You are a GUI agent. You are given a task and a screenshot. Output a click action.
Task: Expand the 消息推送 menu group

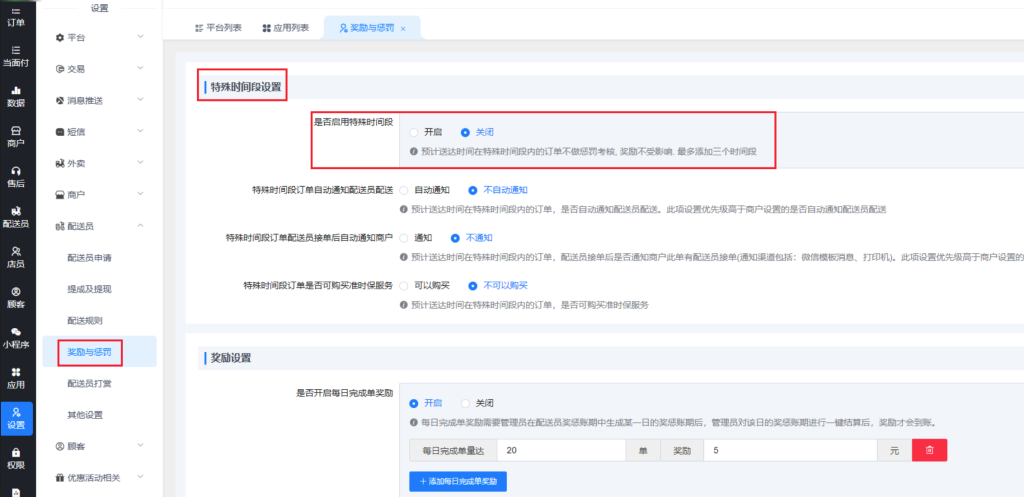[98, 101]
